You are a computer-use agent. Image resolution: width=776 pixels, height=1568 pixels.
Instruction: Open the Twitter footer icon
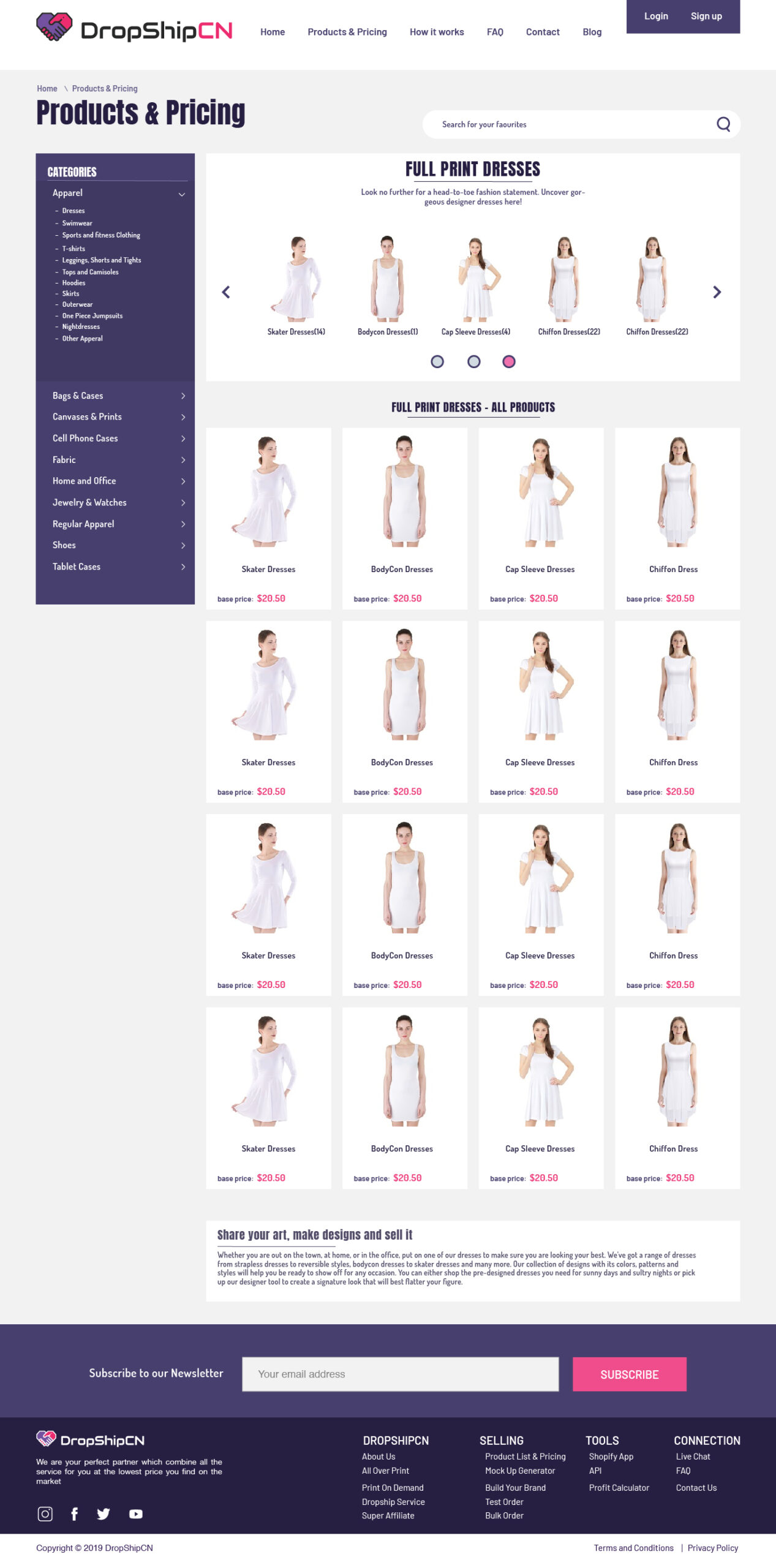coord(104,1513)
